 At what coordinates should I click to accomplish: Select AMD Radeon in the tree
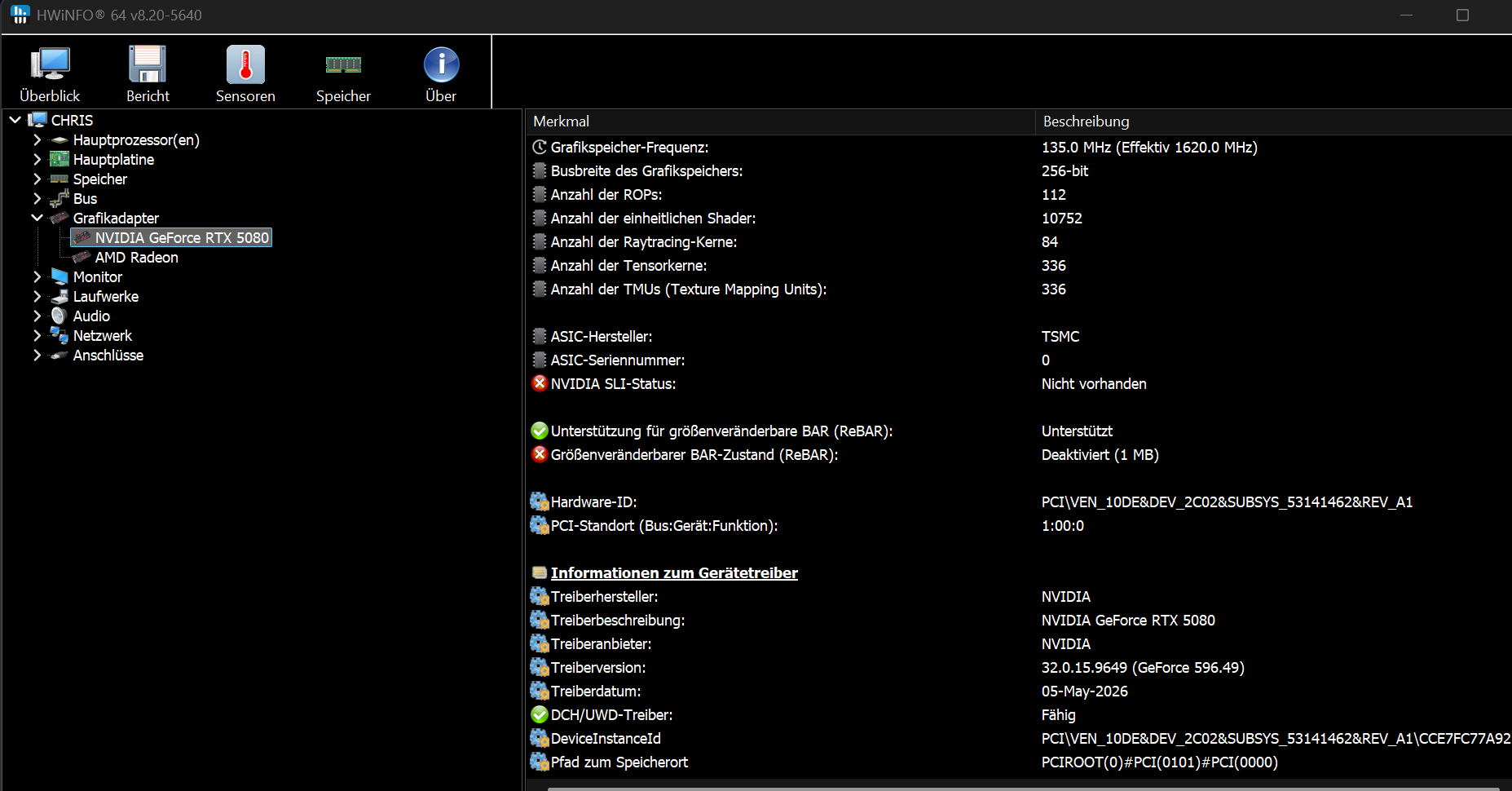(136, 257)
